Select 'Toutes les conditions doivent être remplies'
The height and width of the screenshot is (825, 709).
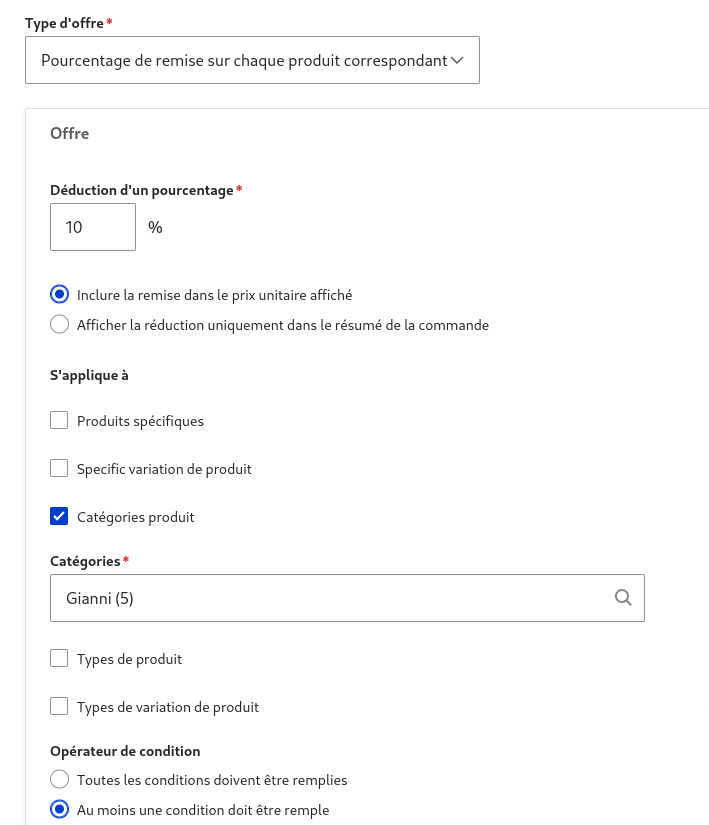(x=60, y=779)
